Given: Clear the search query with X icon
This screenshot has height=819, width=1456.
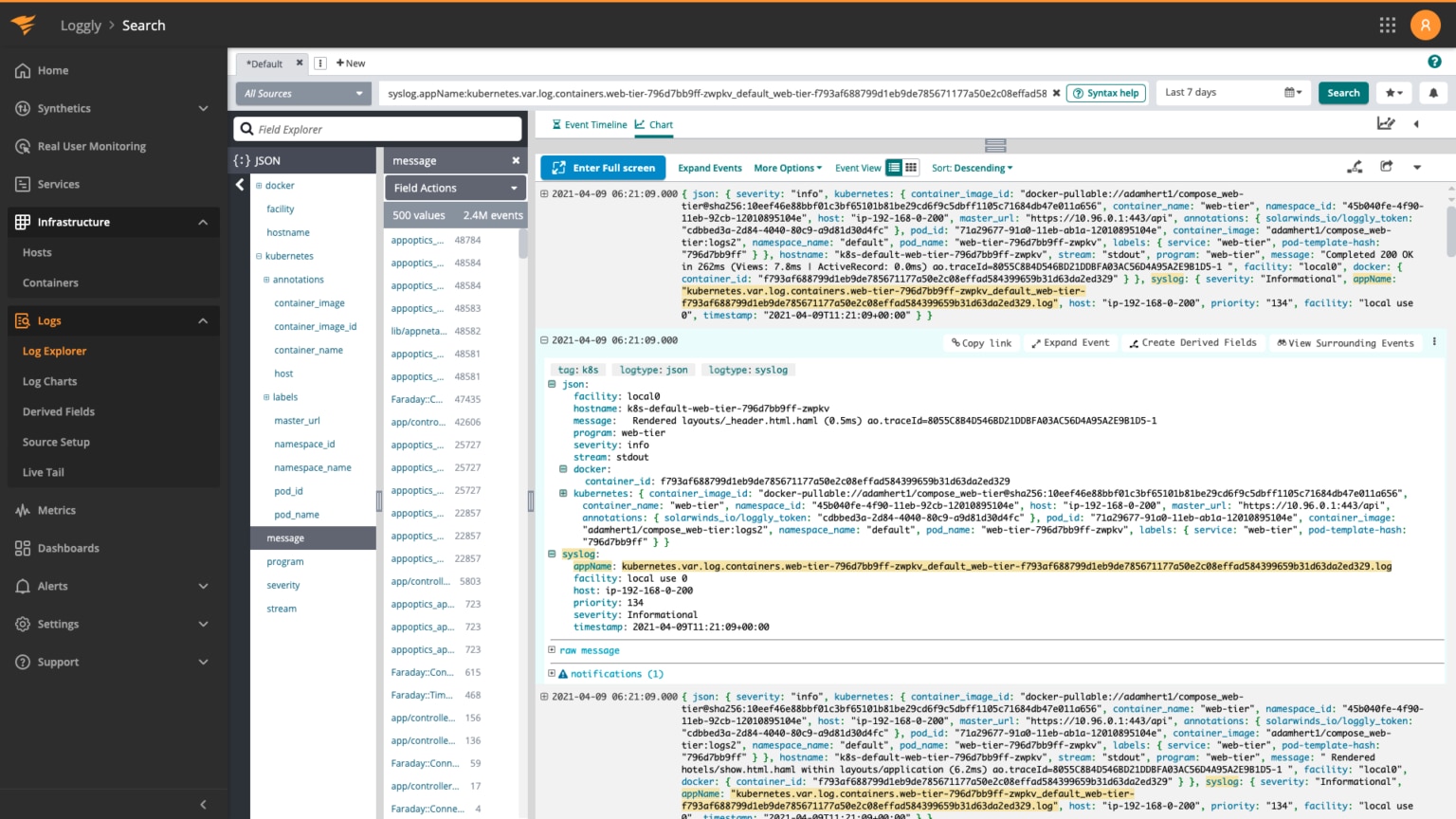Looking at the screenshot, I should point(1056,93).
